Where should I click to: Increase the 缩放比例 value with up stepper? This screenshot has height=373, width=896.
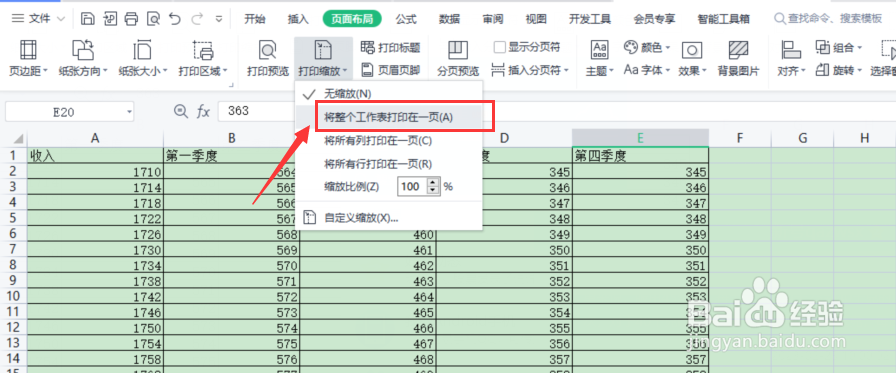click(x=434, y=182)
